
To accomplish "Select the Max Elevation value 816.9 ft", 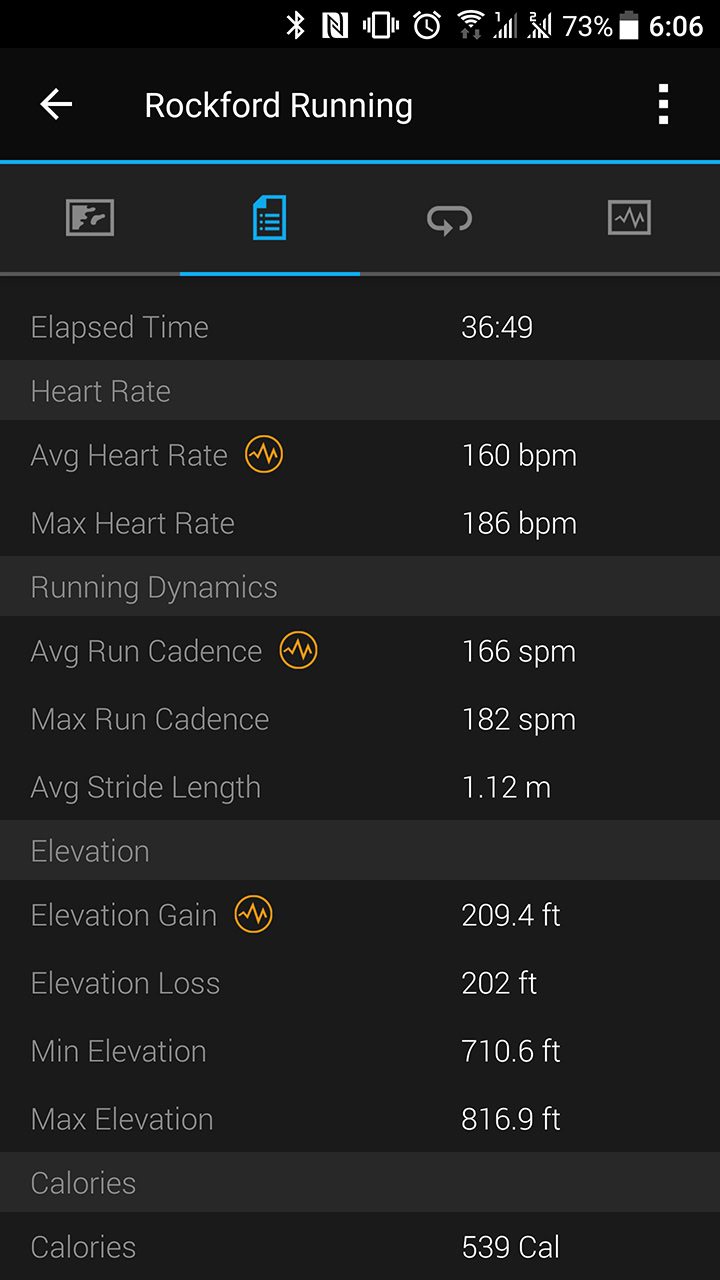I will coord(511,1119).
